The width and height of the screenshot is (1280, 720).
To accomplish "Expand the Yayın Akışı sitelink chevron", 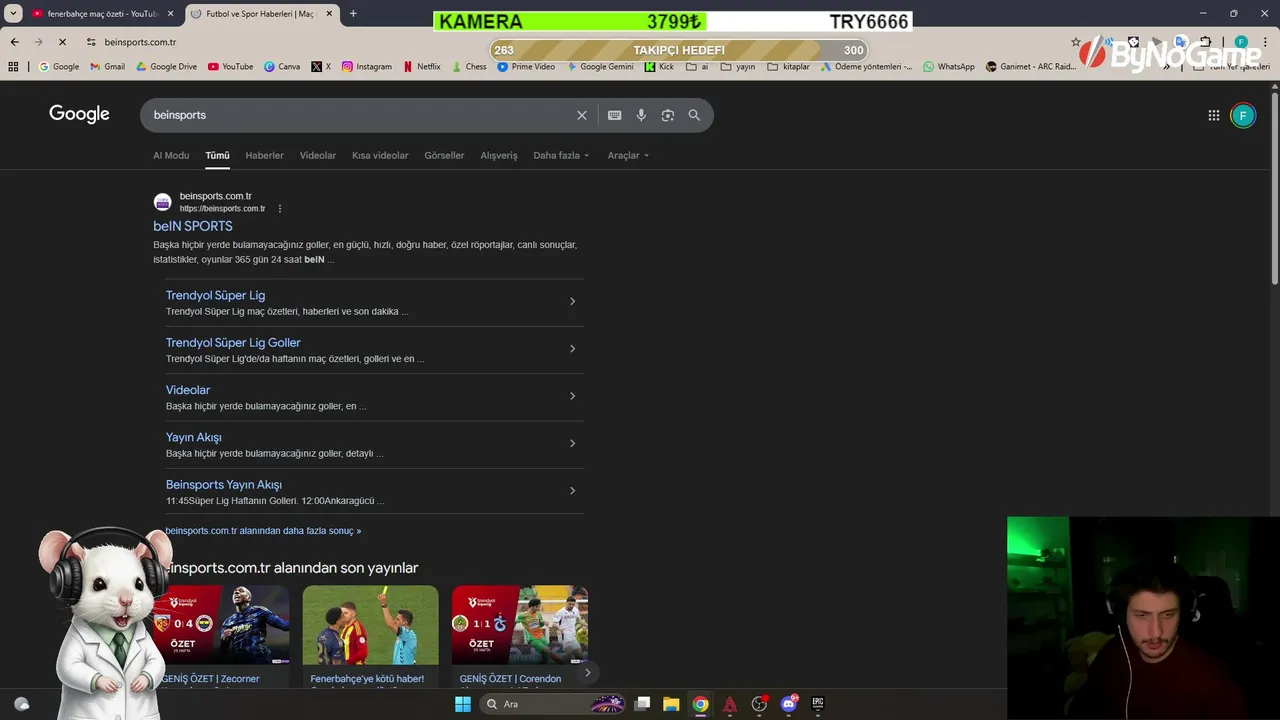I will click(x=572, y=443).
